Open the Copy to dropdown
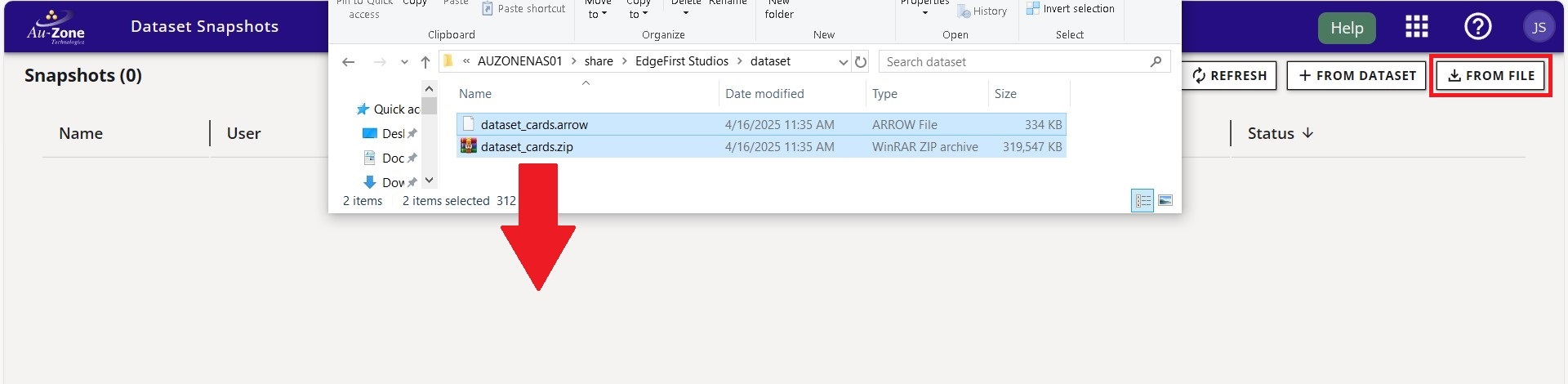Viewport: 1568px width, 384px height. [x=639, y=10]
